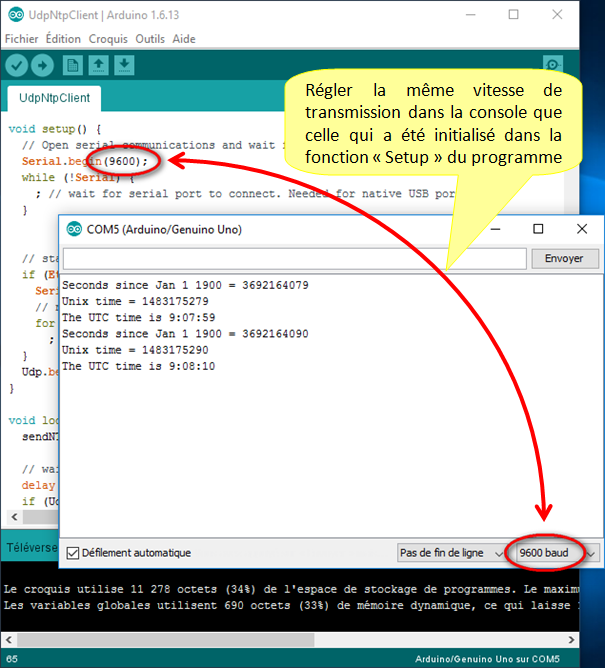Close the COM5 serial monitor window
The width and height of the screenshot is (606, 668).
pos(582,229)
